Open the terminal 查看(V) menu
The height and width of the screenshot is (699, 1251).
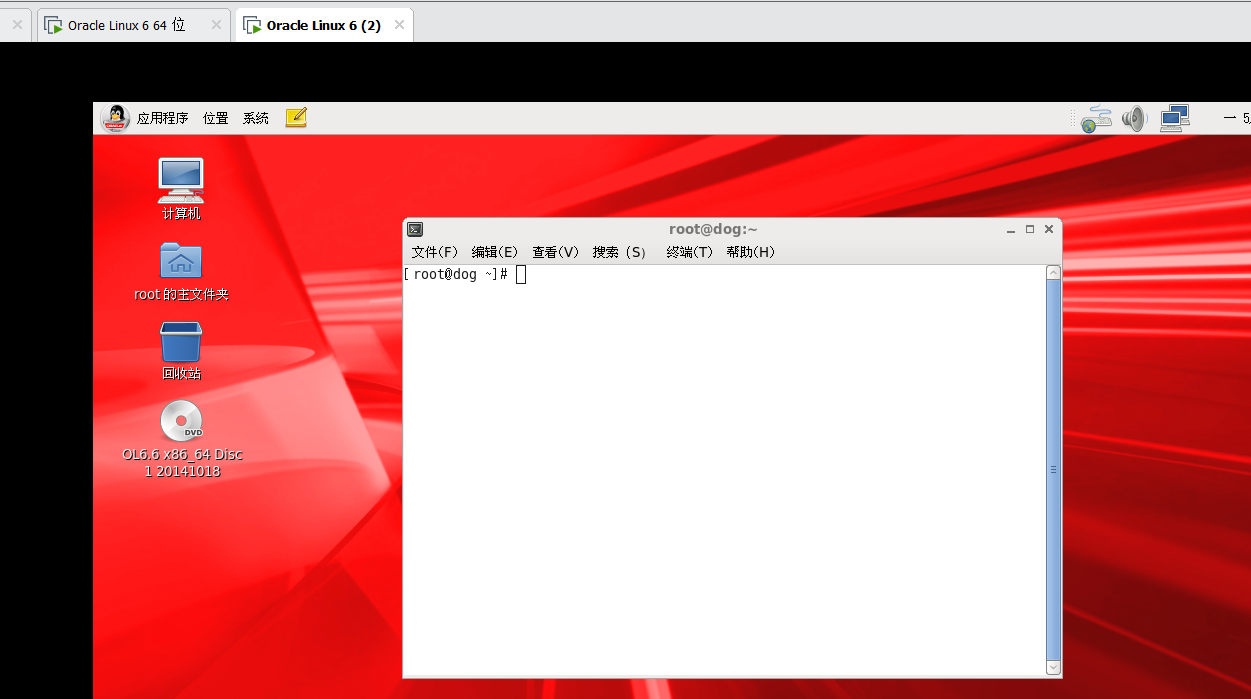click(556, 252)
